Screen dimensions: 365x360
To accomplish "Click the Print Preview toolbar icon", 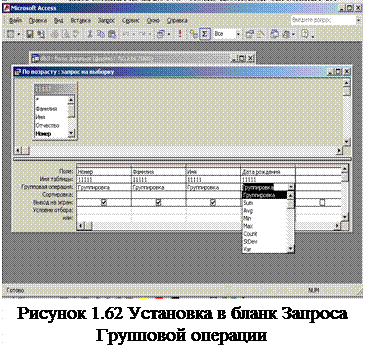I will coord(65,34).
